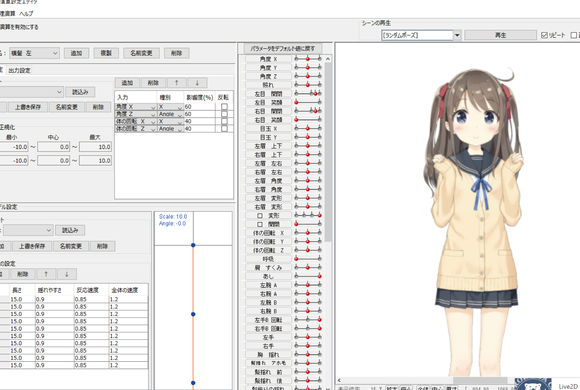Open the 横髪 左 group dropdown
The image size is (580, 390).
34,53
